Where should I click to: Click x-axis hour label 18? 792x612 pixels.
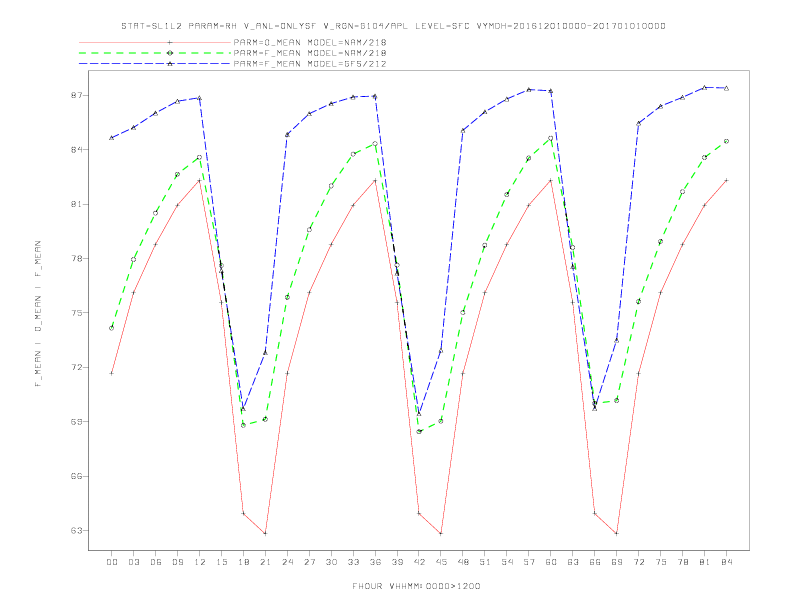pyautogui.click(x=243, y=562)
